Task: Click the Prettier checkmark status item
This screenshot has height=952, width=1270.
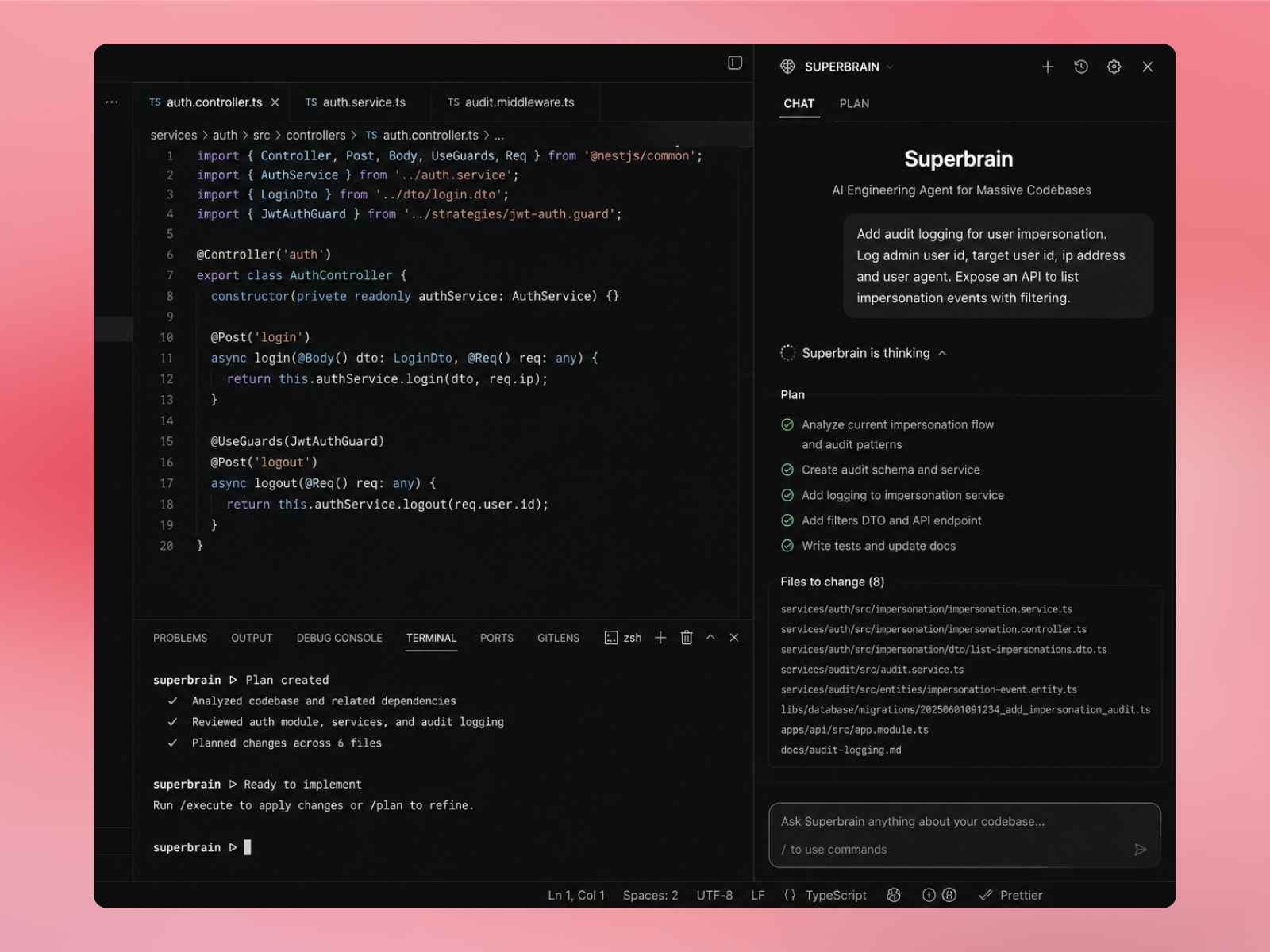Action: click(1010, 895)
